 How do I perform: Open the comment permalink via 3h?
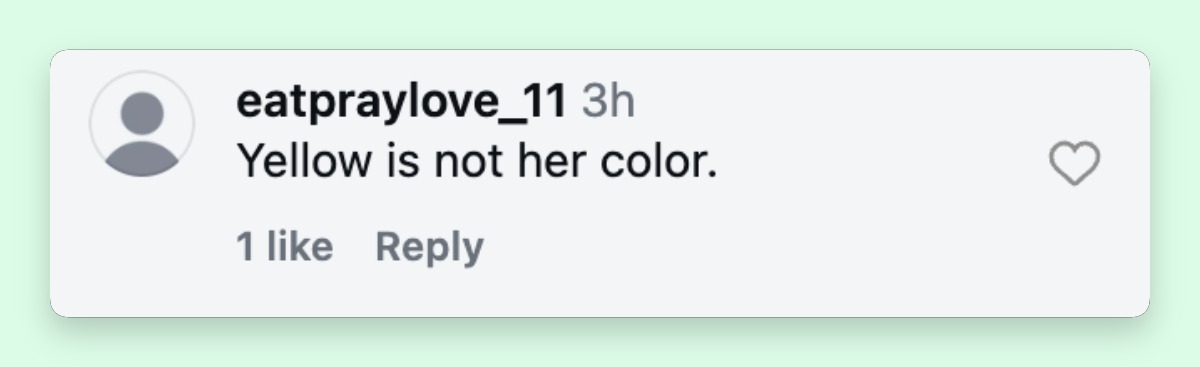(608, 100)
